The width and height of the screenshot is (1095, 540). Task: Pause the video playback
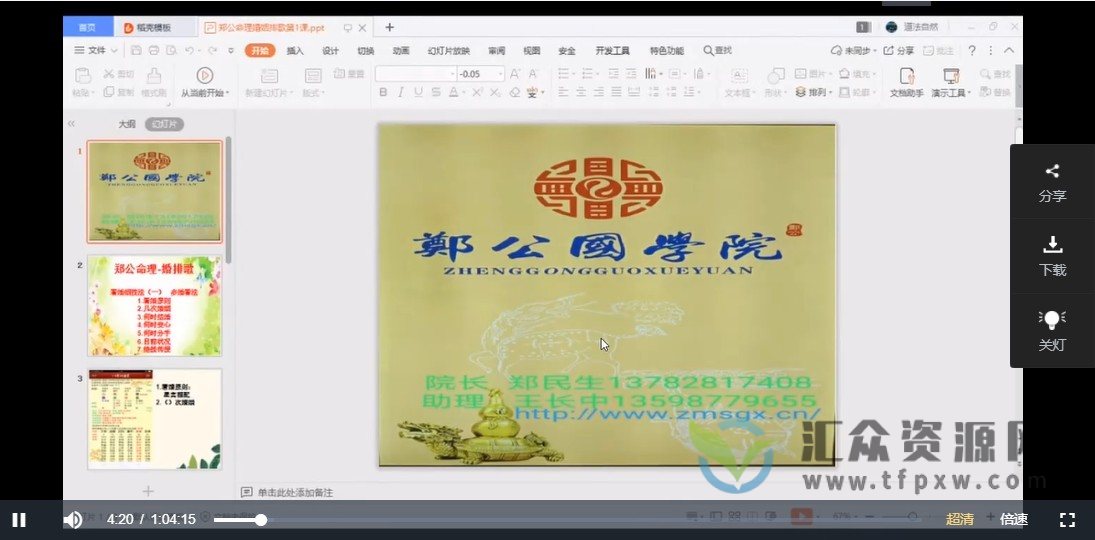click(20, 520)
